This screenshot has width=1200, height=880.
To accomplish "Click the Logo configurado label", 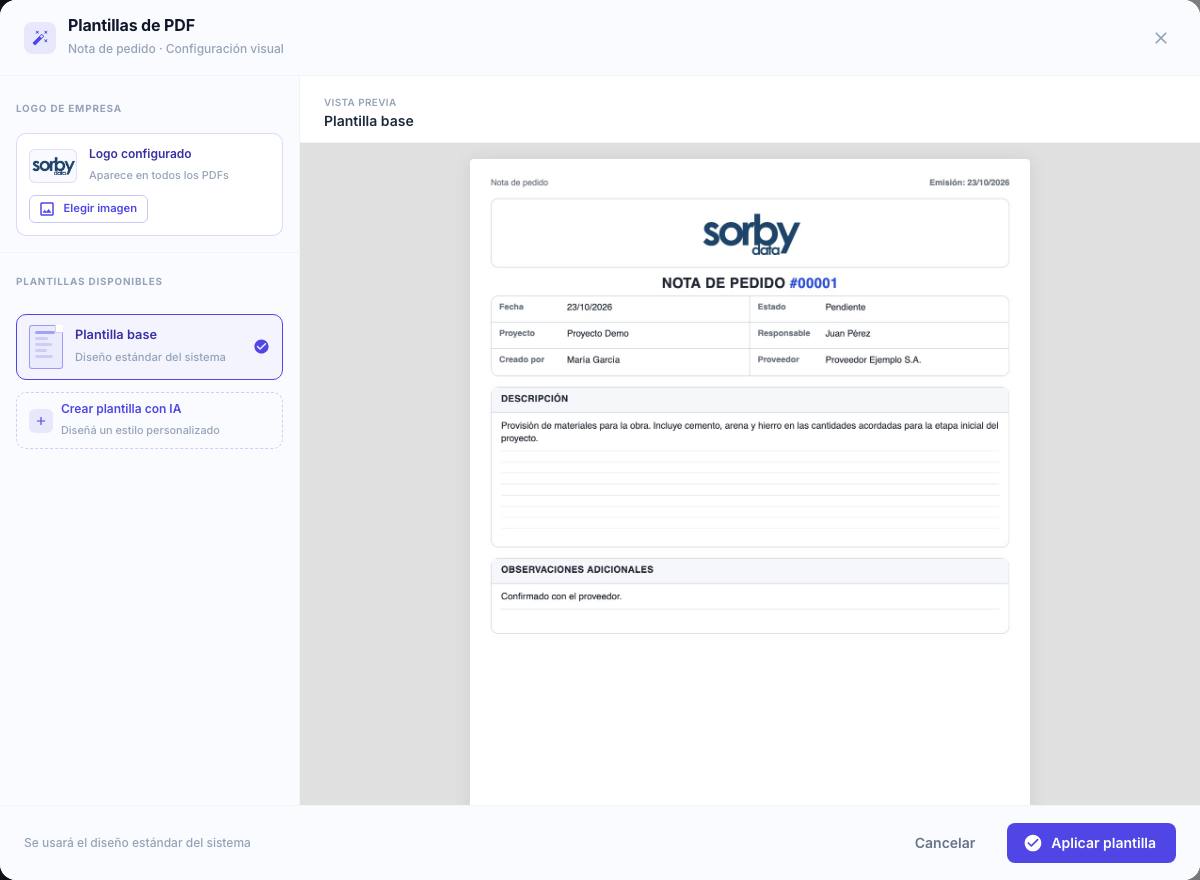I will [140, 154].
